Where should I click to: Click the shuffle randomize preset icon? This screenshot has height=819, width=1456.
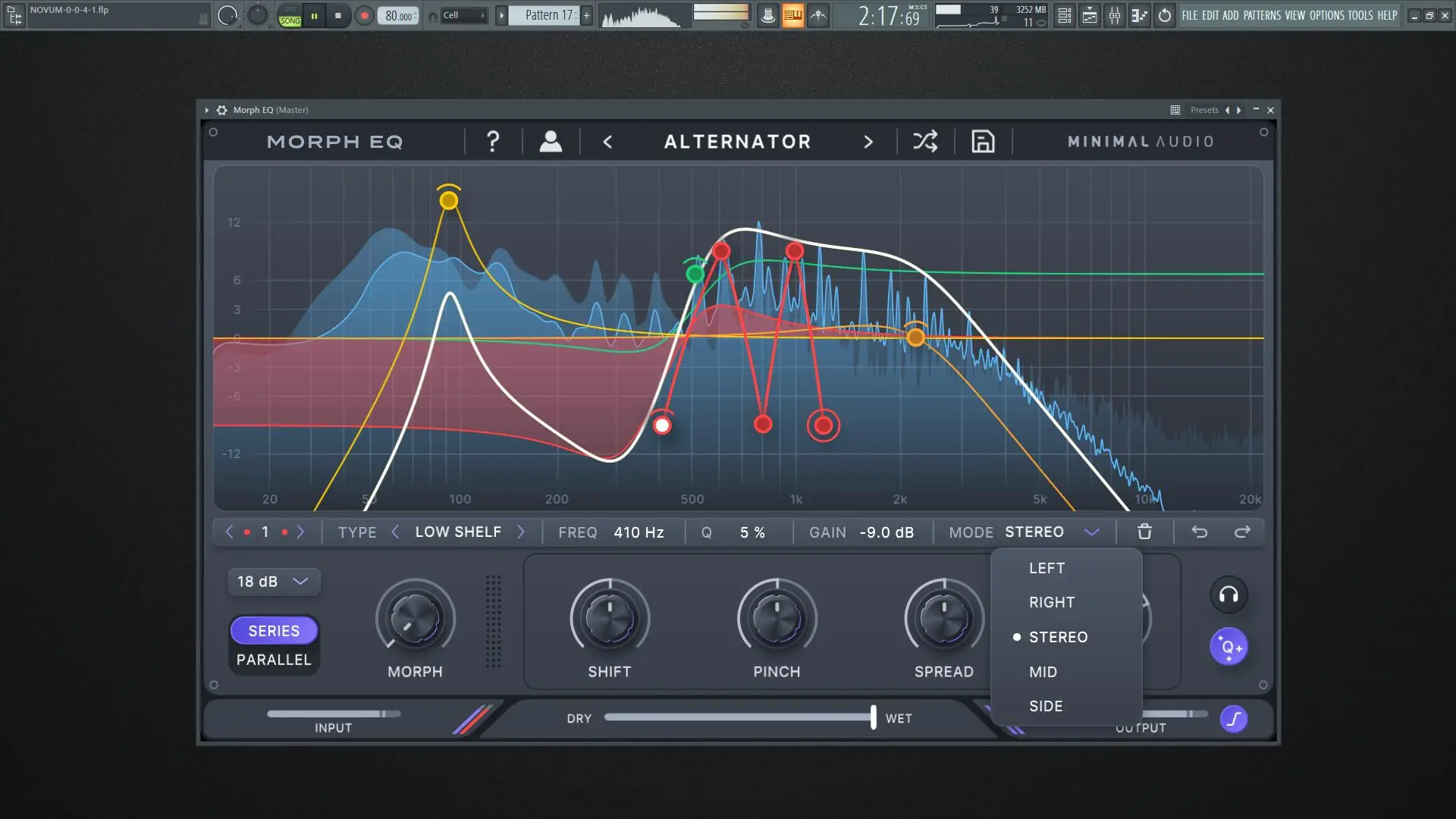[x=925, y=142]
